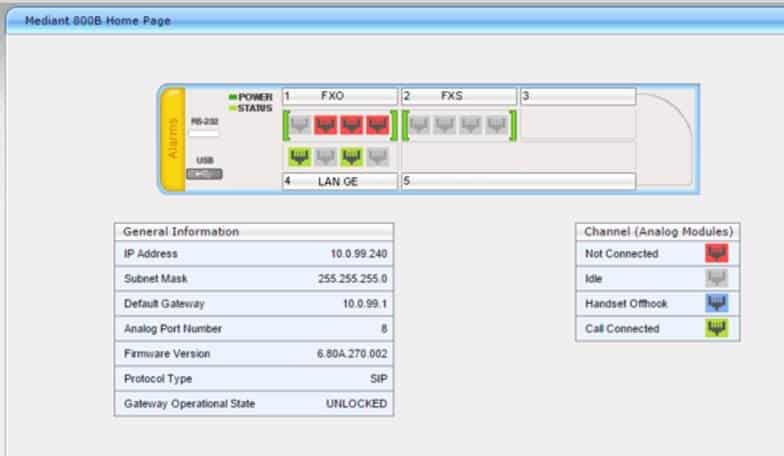Click subnet mask value 255.255.255.0
The image size is (784, 456).
[352, 278]
